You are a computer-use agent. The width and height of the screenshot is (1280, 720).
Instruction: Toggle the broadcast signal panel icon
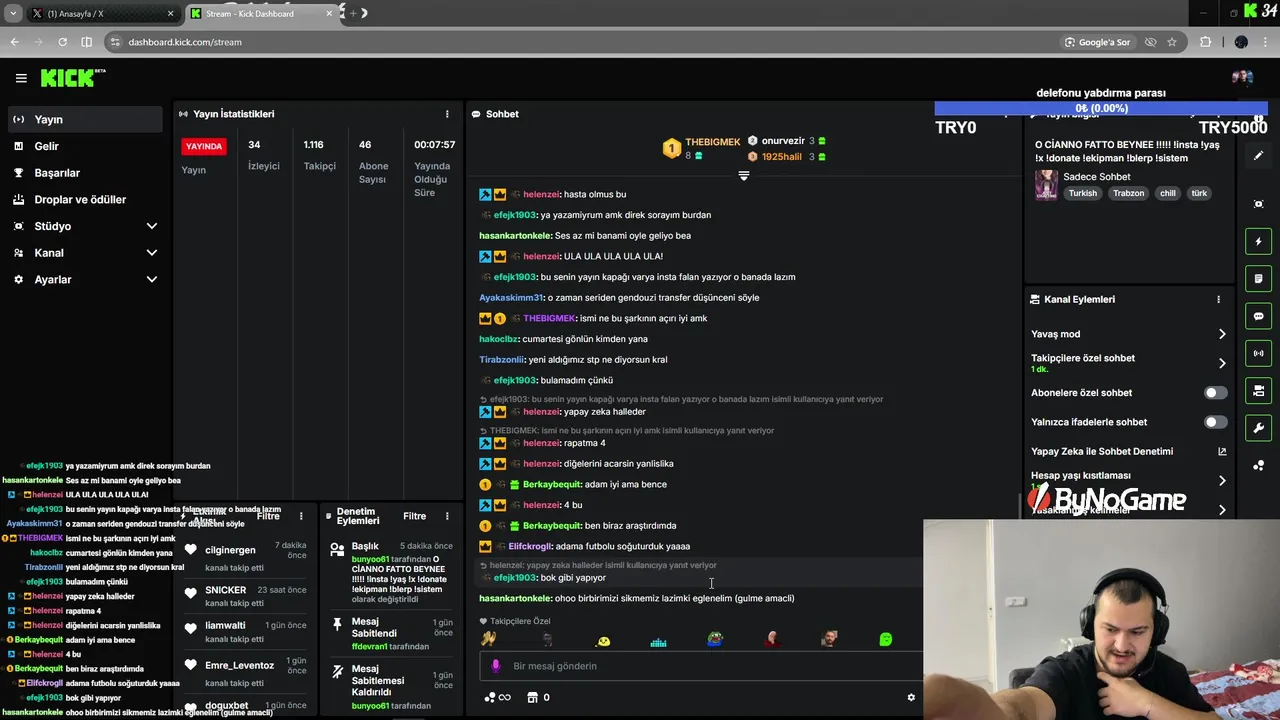pyautogui.click(x=1258, y=353)
